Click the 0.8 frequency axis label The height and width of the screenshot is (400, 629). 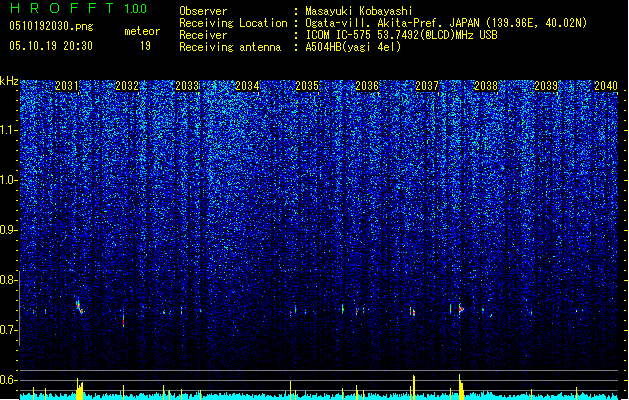point(8,280)
